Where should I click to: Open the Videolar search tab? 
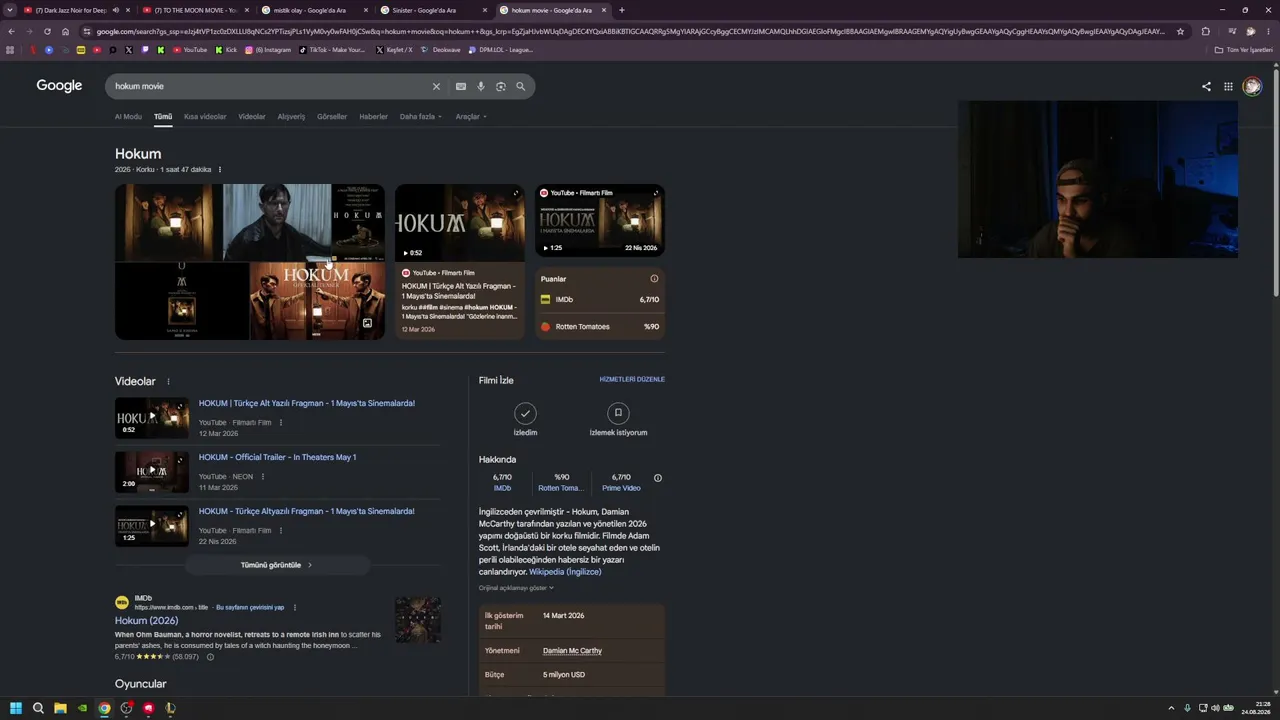pyautogui.click(x=252, y=117)
